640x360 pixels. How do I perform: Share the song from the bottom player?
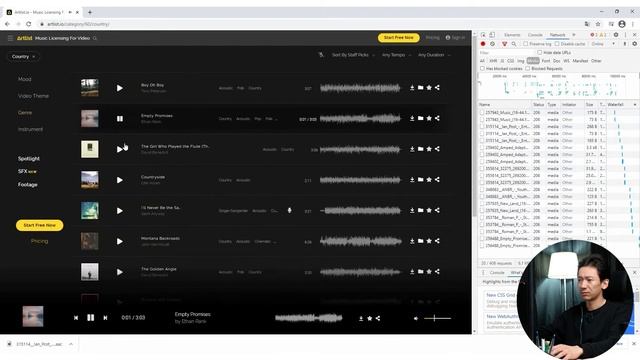pos(378,318)
